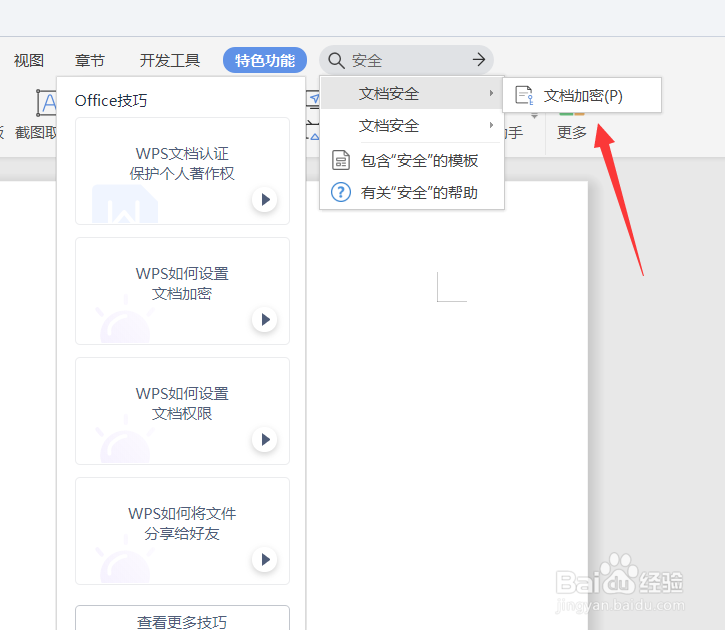This screenshot has width=725, height=630.
Task: Click the 查看更多技巧 button
Action: point(182,618)
